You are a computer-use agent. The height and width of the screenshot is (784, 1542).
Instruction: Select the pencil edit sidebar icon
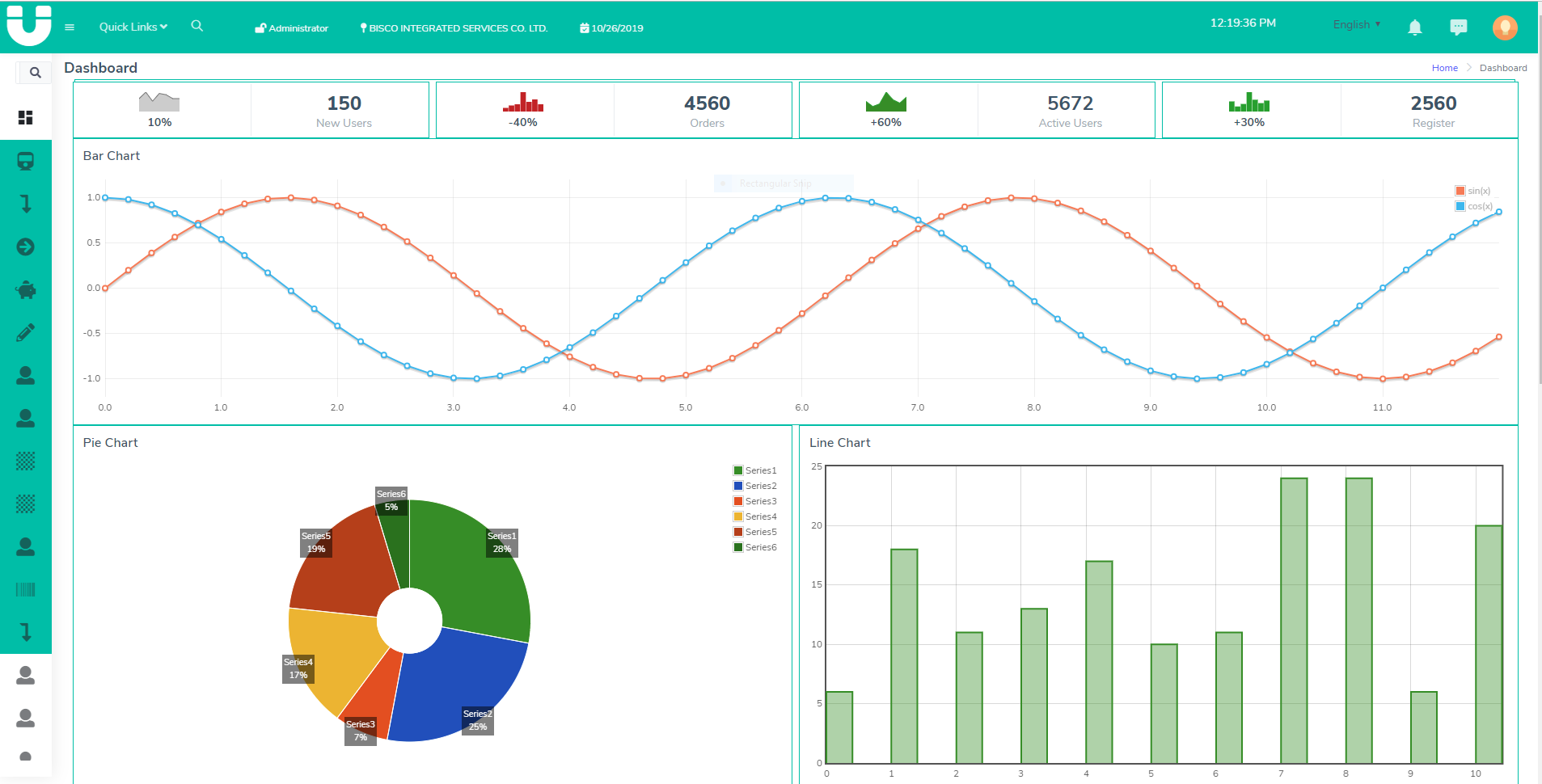pyautogui.click(x=26, y=332)
